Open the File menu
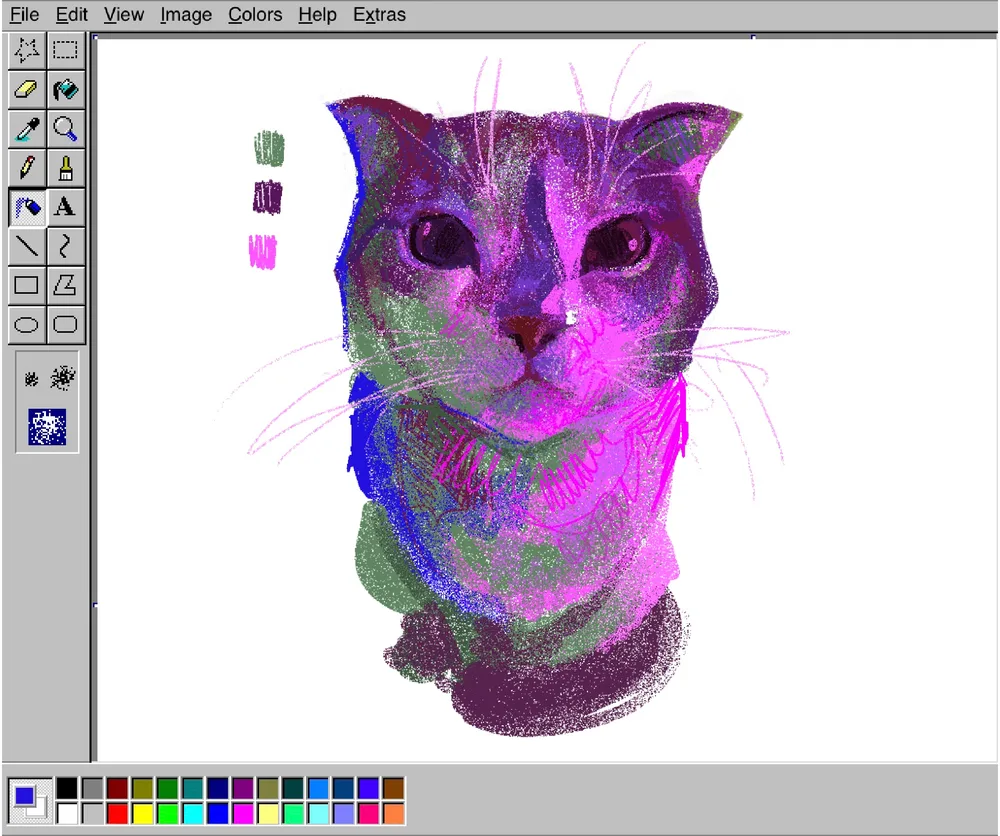Image resolution: width=1000 pixels, height=836 pixels. (24, 15)
